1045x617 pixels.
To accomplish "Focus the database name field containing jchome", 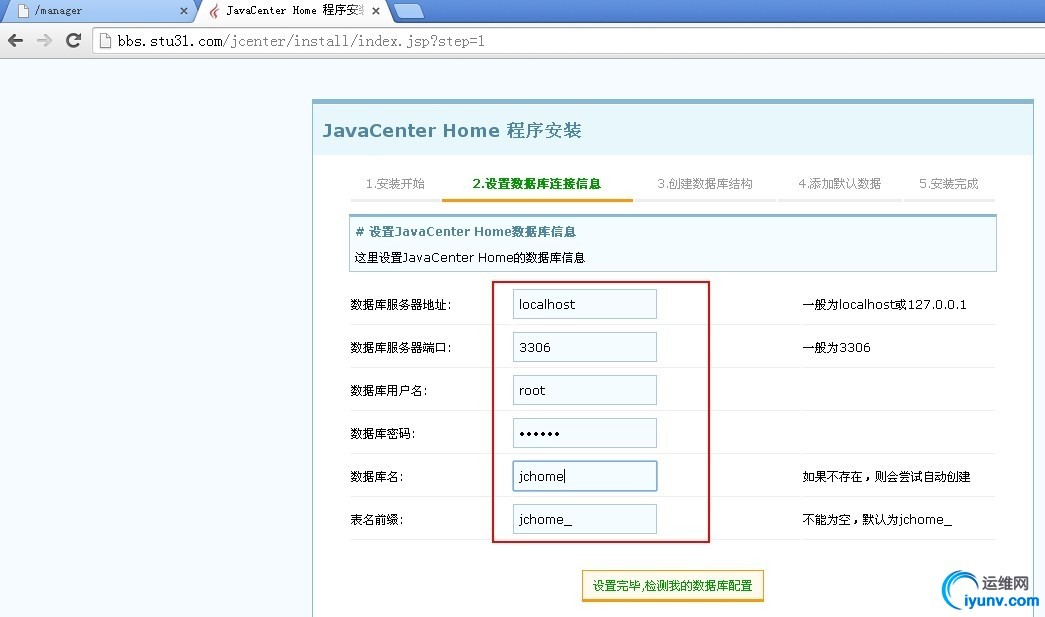I will [584, 476].
